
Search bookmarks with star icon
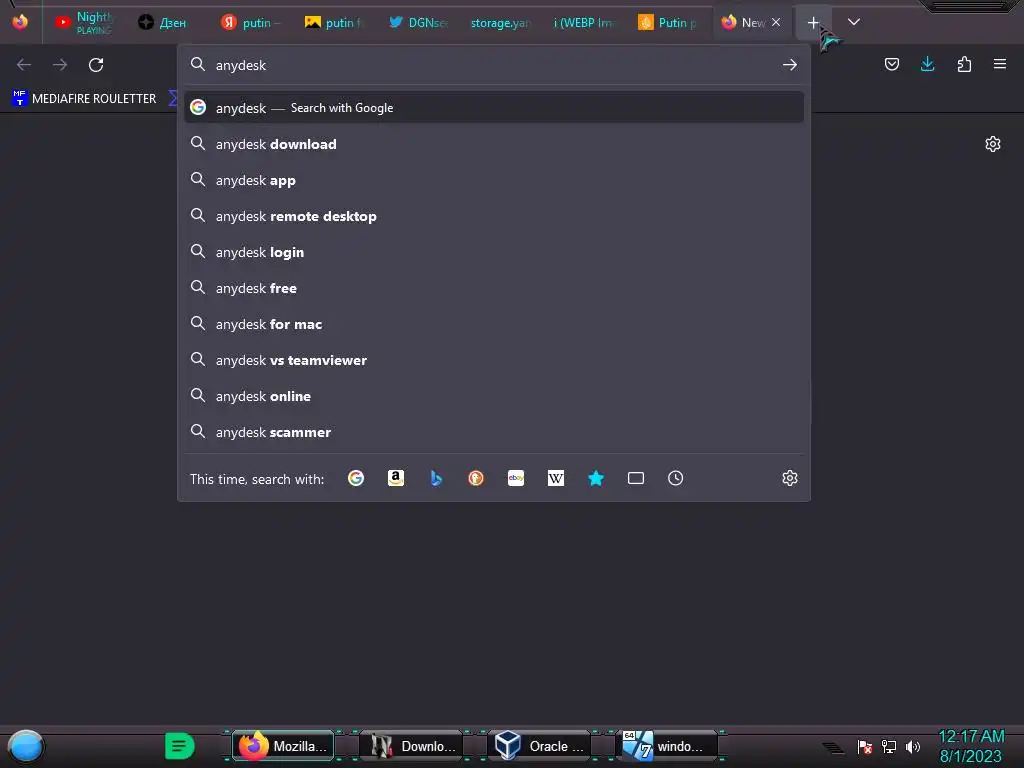596,479
